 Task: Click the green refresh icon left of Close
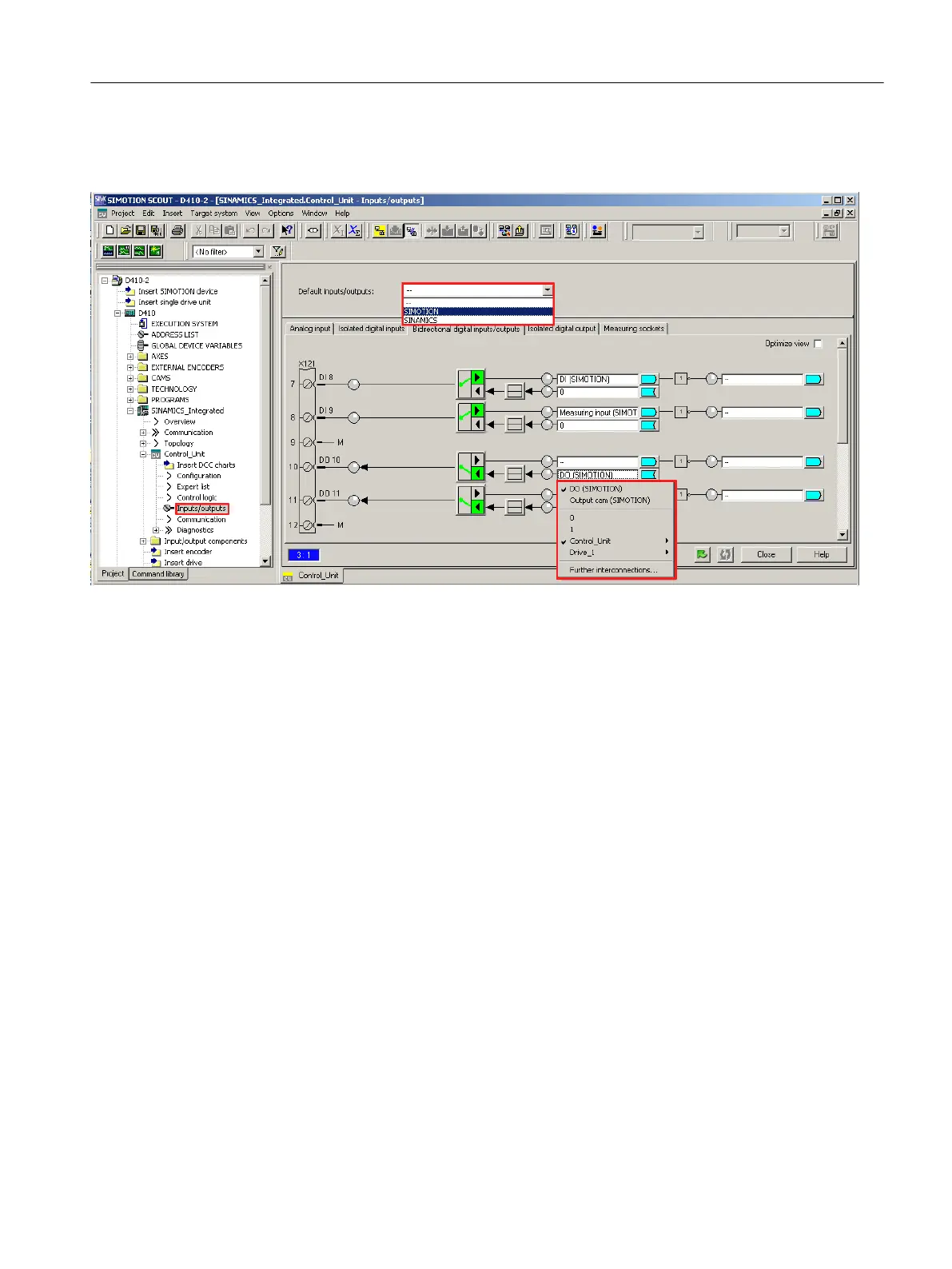tap(702, 554)
